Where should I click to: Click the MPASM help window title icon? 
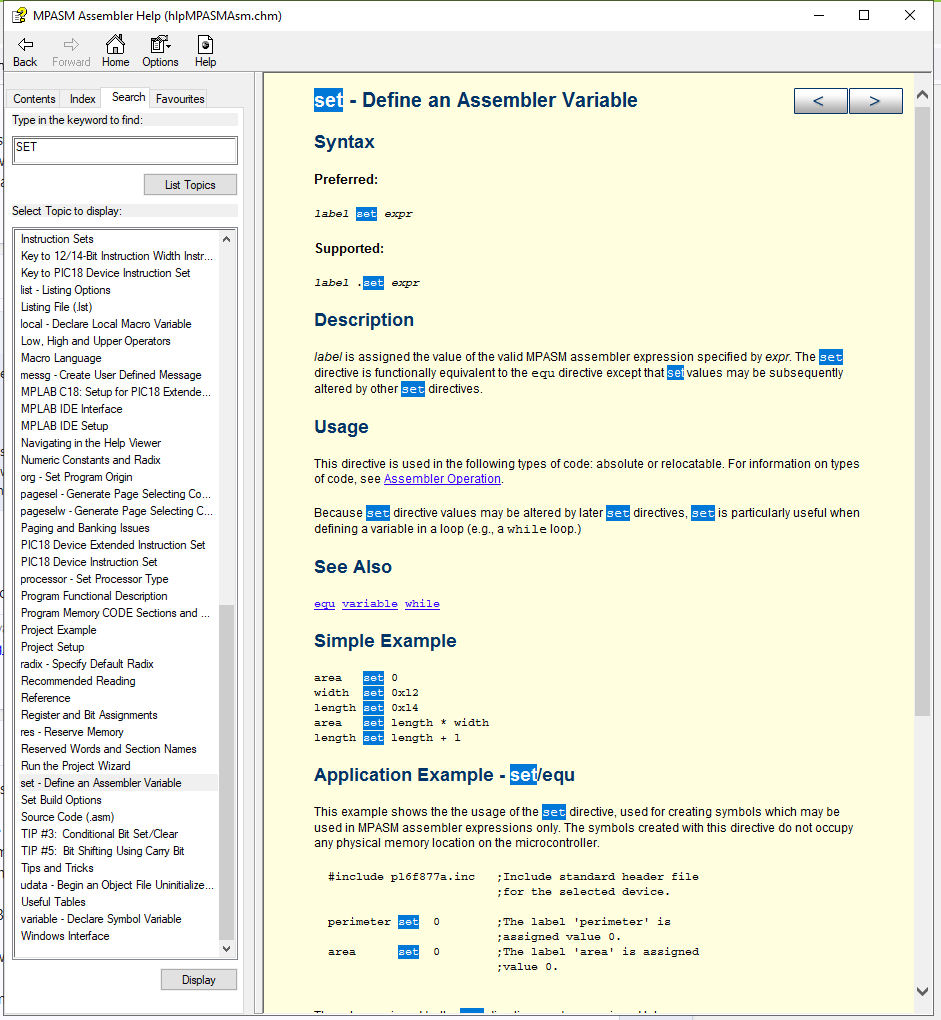click(20, 15)
